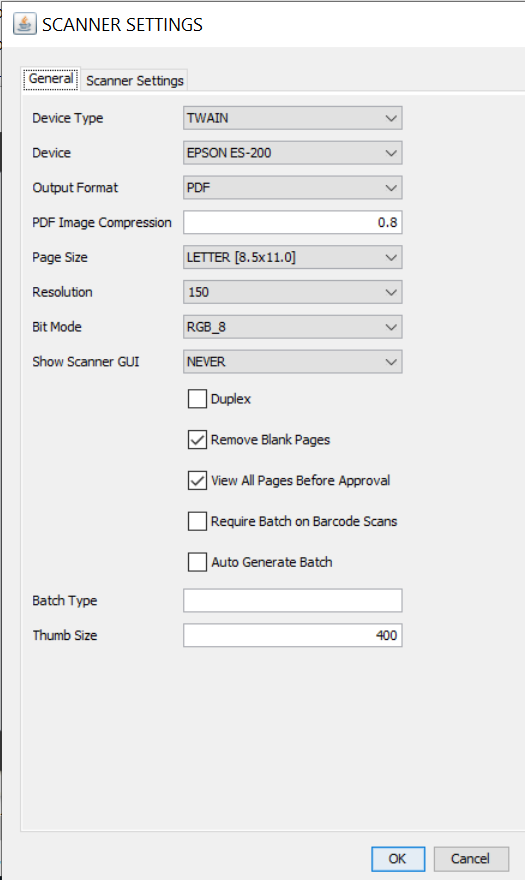
Task: Uncheck Remove Blank Pages
Action: pyautogui.click(x=197, y=439)
